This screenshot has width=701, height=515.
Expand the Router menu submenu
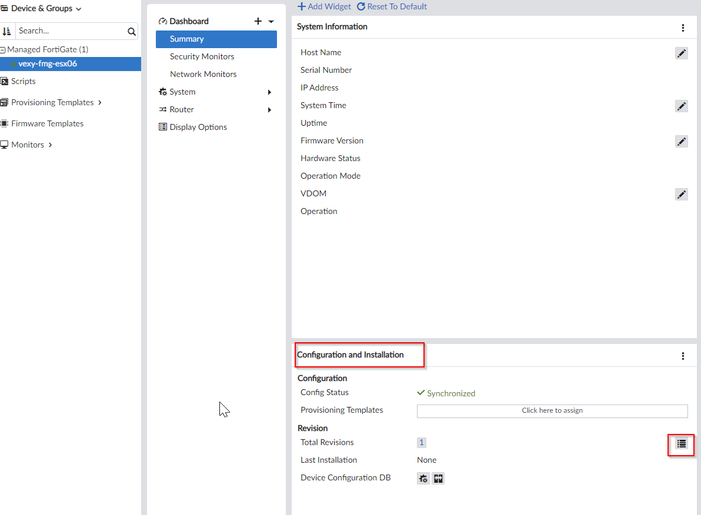click(269, 110)
